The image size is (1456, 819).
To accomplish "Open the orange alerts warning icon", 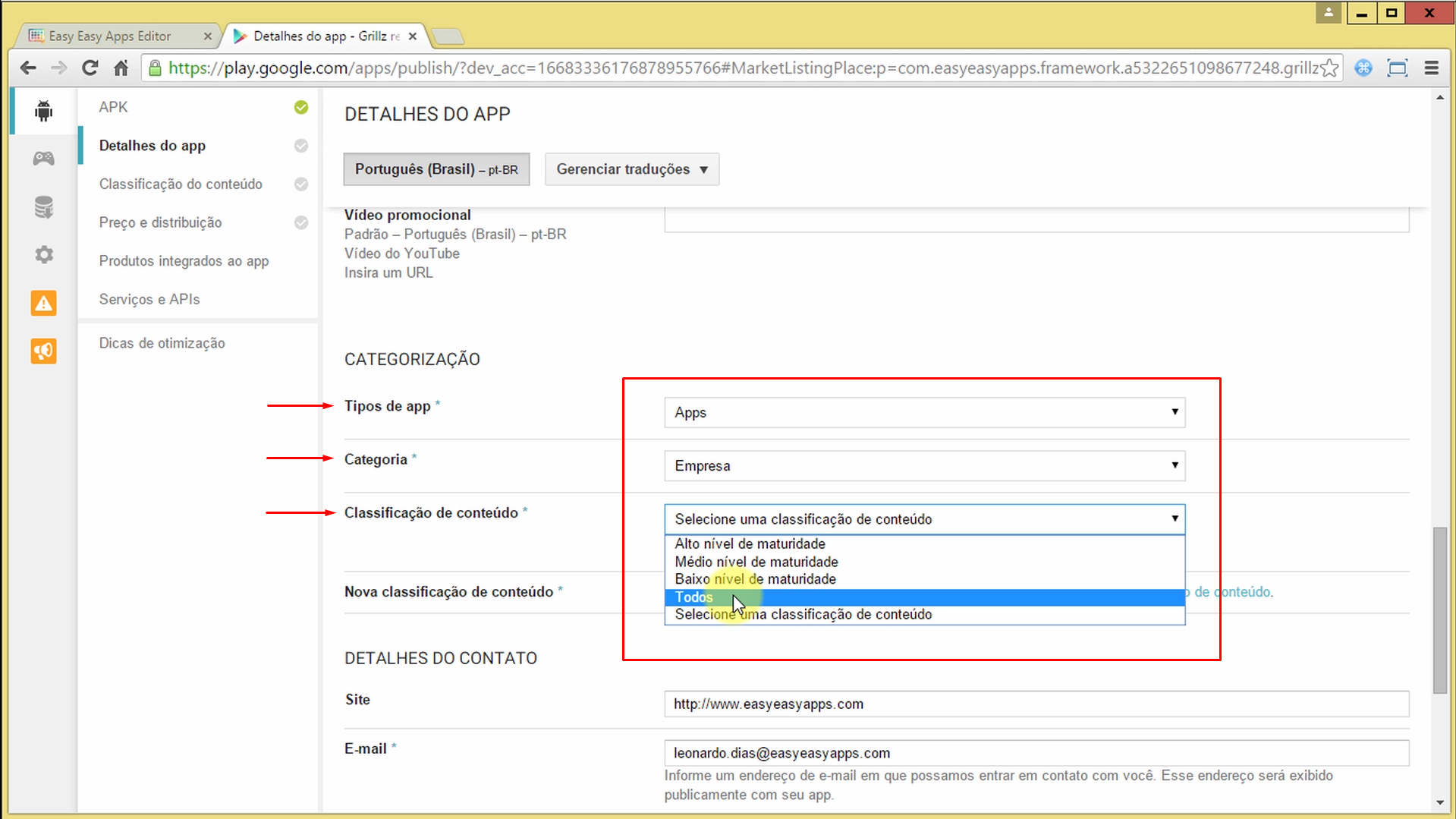I will coord(43,303).
